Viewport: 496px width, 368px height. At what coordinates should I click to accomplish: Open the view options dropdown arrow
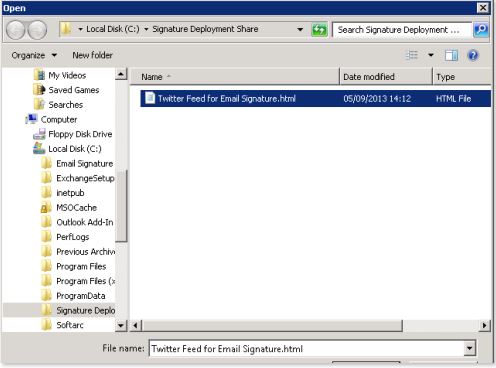[x=431, y=55]
